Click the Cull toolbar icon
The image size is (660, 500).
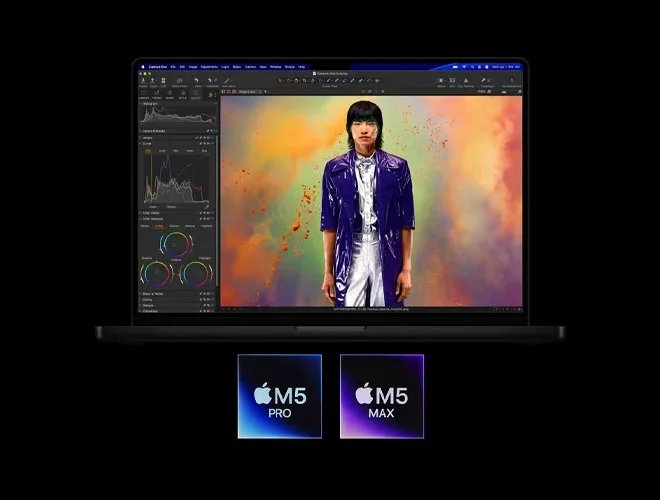coord(163,81)
